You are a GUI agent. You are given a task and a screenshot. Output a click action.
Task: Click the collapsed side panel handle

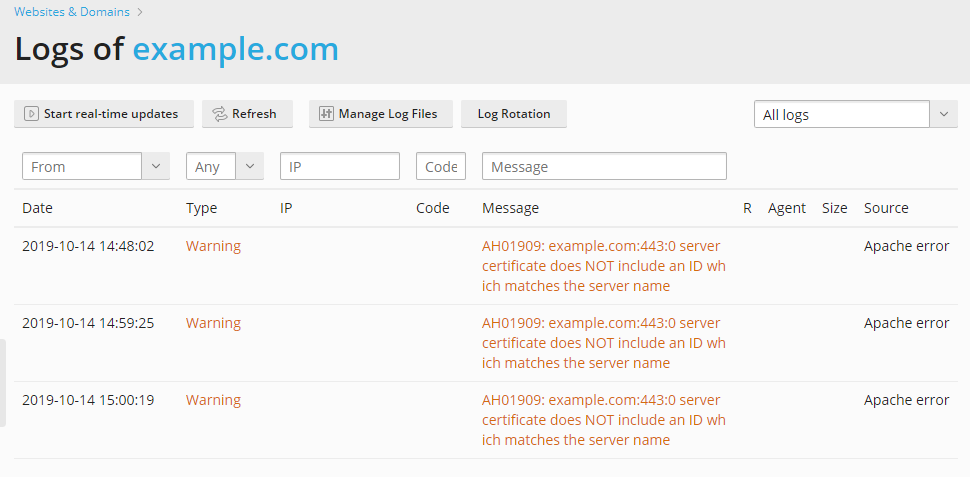[x=3, y=382]
